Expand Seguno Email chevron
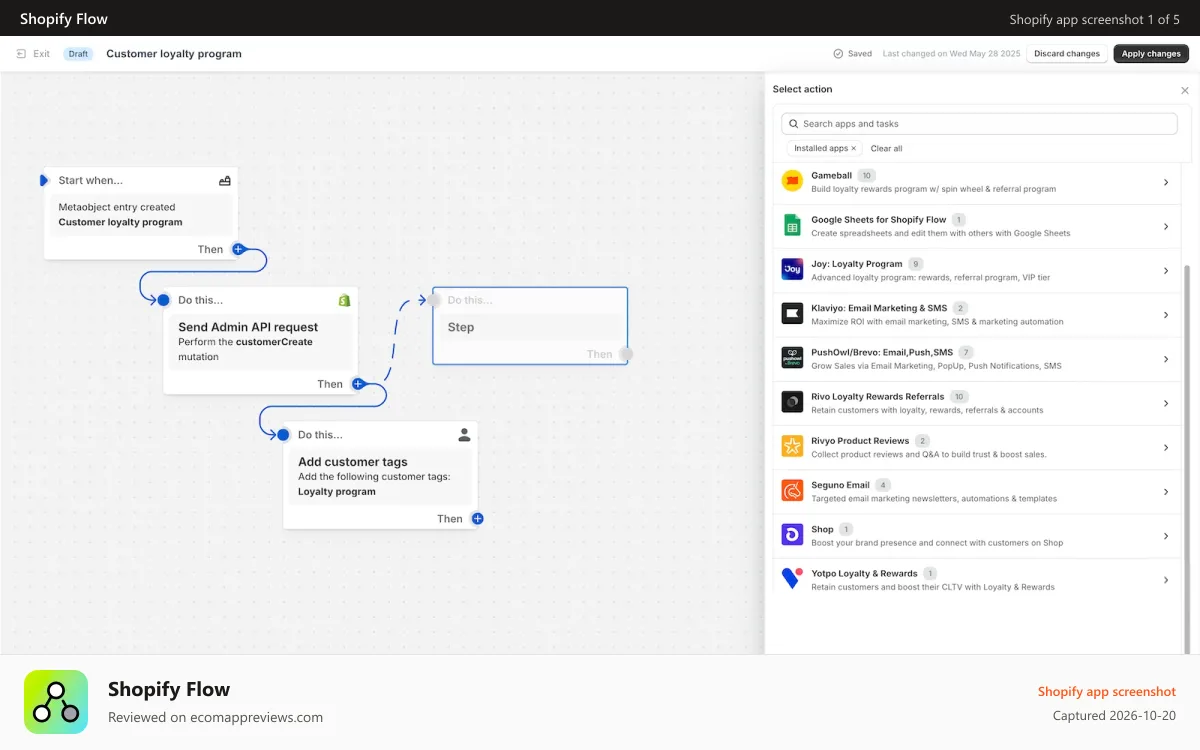The image size is (1200, 750). click(1166, 491)
